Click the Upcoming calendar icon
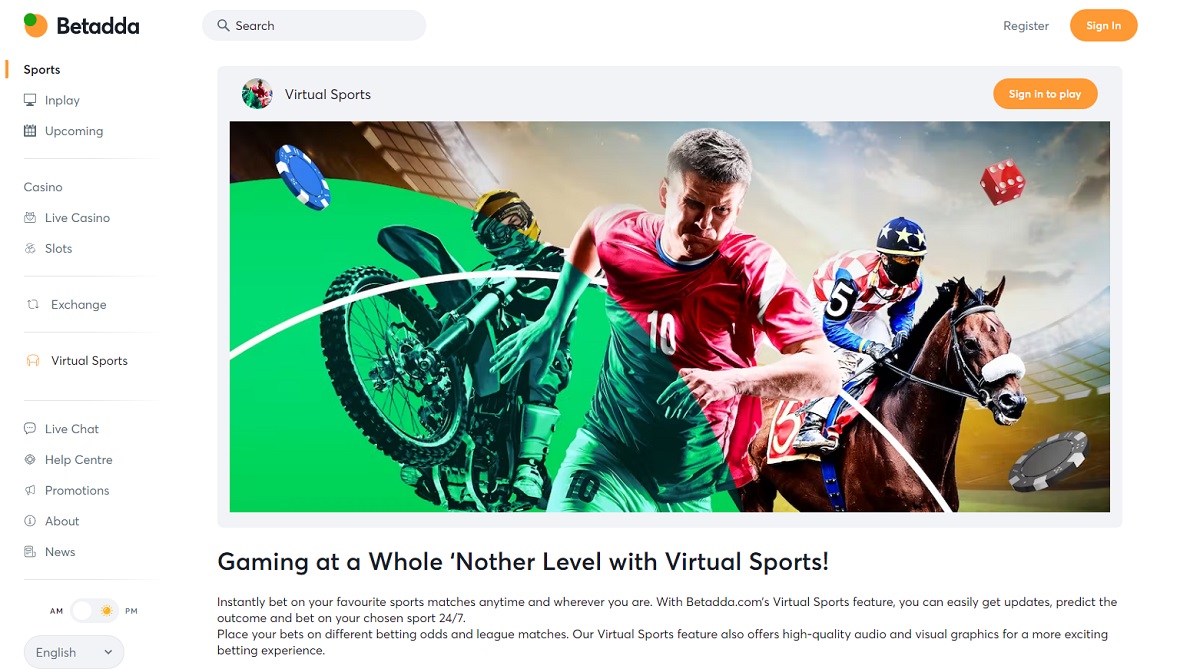Viewport: 1200px width, 669px height. point(30,131)
